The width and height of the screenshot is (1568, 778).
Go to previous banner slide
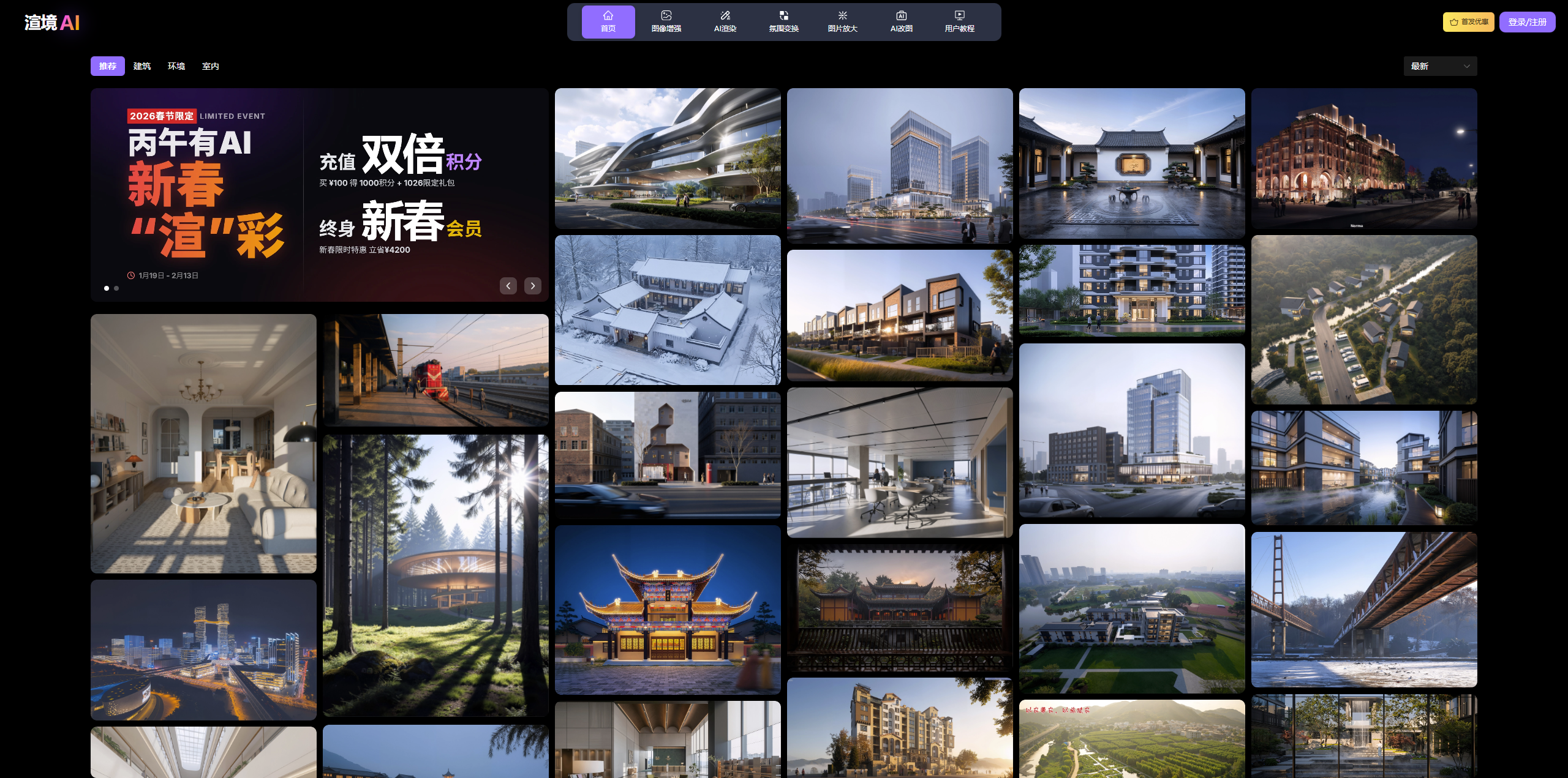point(508,286)
